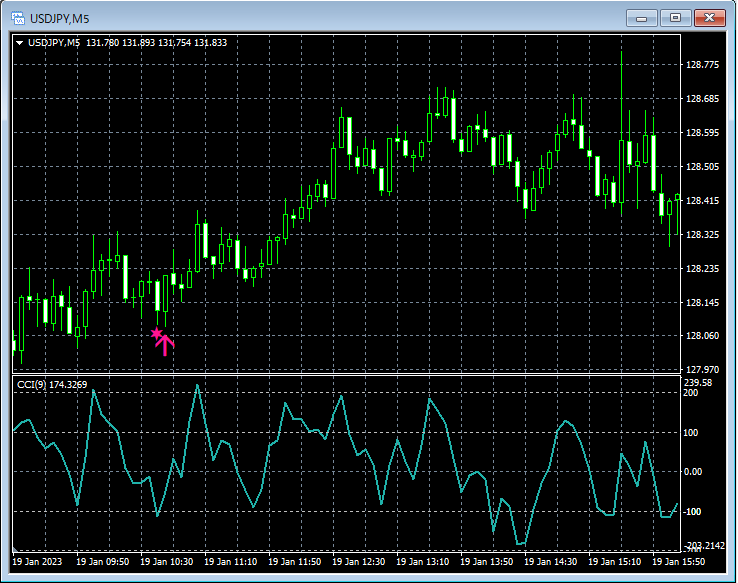Click the -203.2142 CCI scale minimum
Viewport: 738px width, 583px height.
(703, 545)
